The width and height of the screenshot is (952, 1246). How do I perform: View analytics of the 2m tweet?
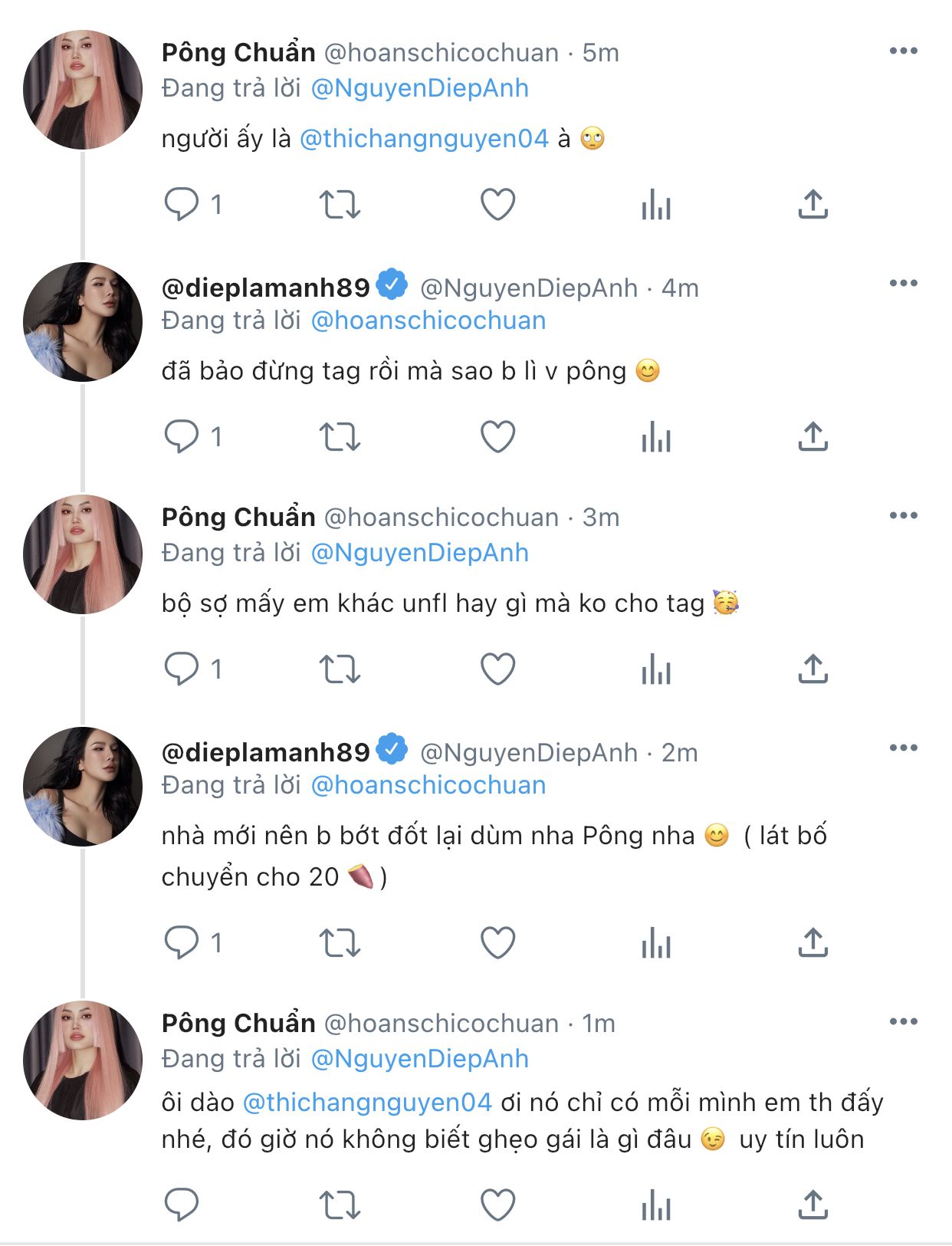coord(656,943)
